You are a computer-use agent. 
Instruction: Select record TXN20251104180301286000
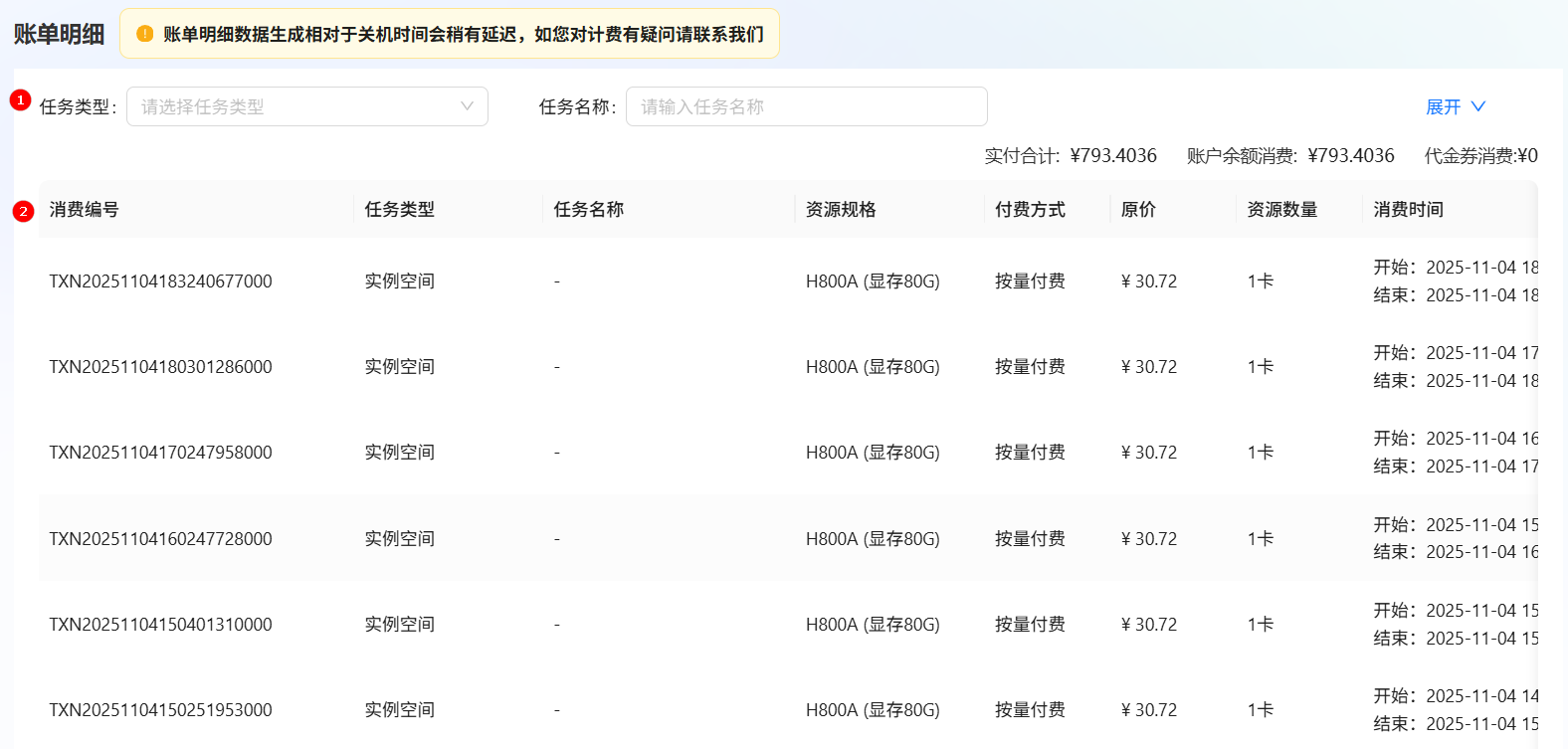160,367
